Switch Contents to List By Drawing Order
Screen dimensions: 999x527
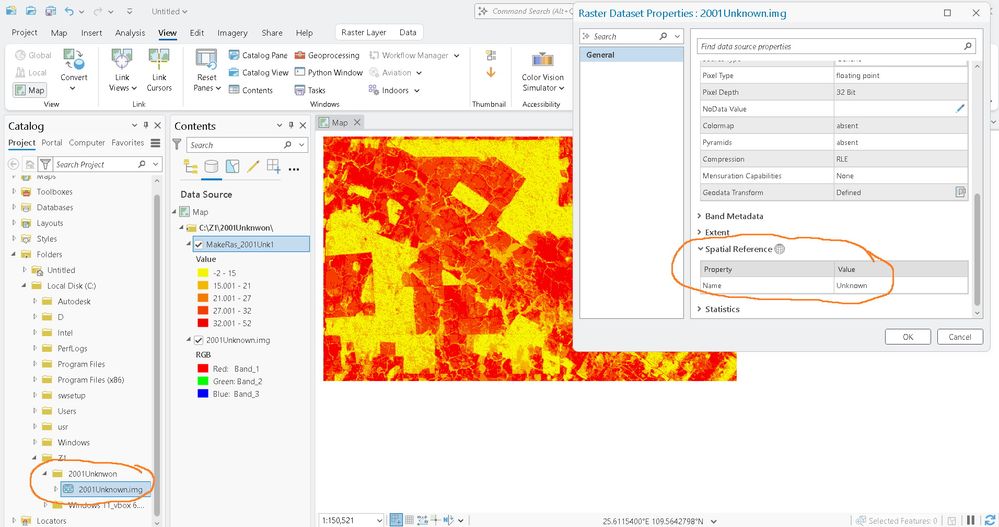point(190,167)
